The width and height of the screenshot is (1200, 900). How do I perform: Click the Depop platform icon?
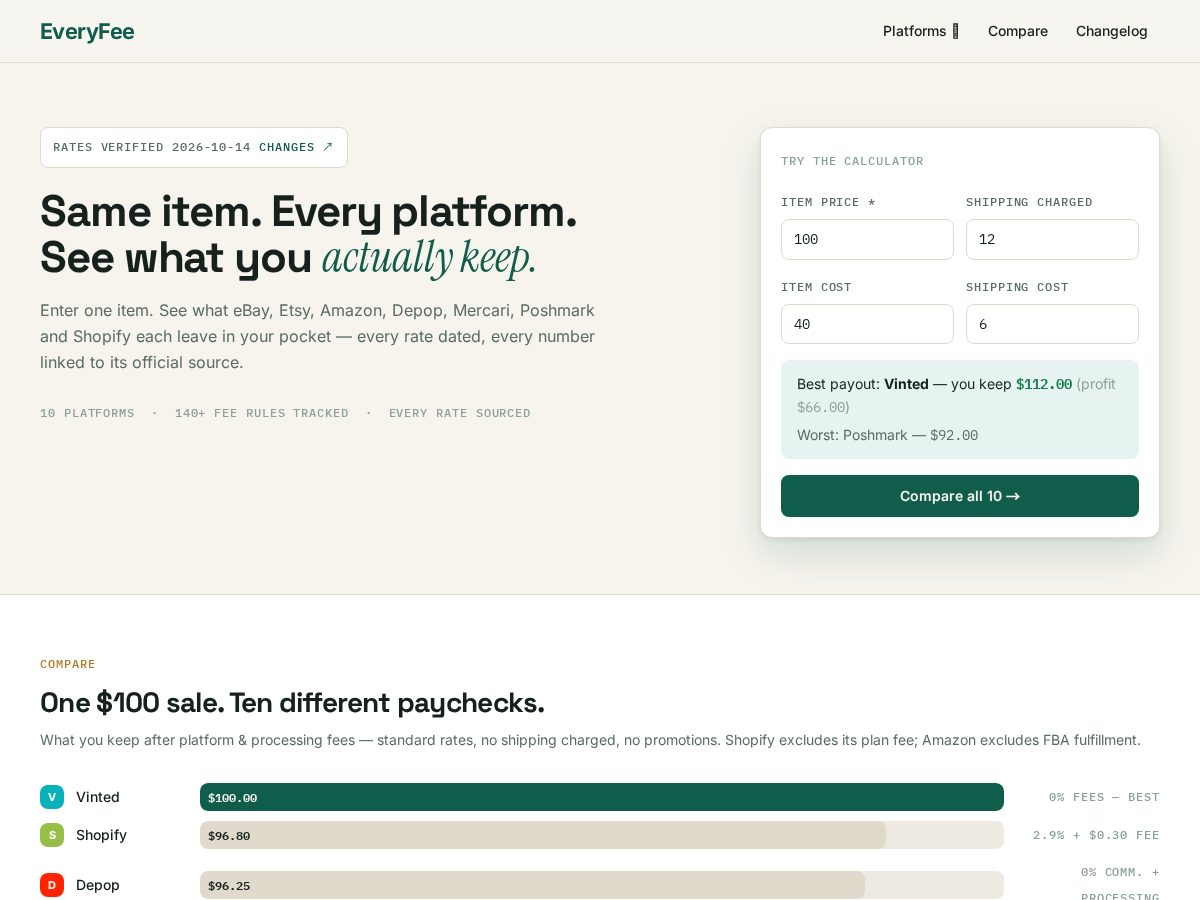(x=52, y=885)
